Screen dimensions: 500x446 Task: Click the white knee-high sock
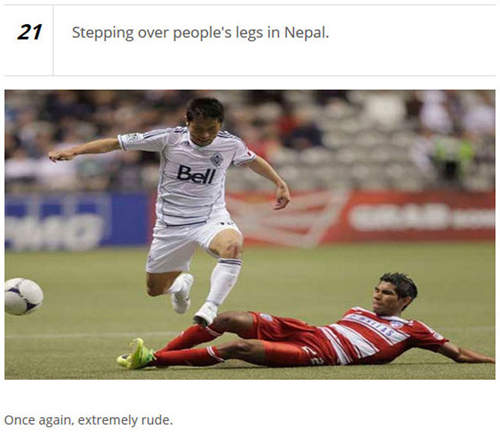pos(224,282)
